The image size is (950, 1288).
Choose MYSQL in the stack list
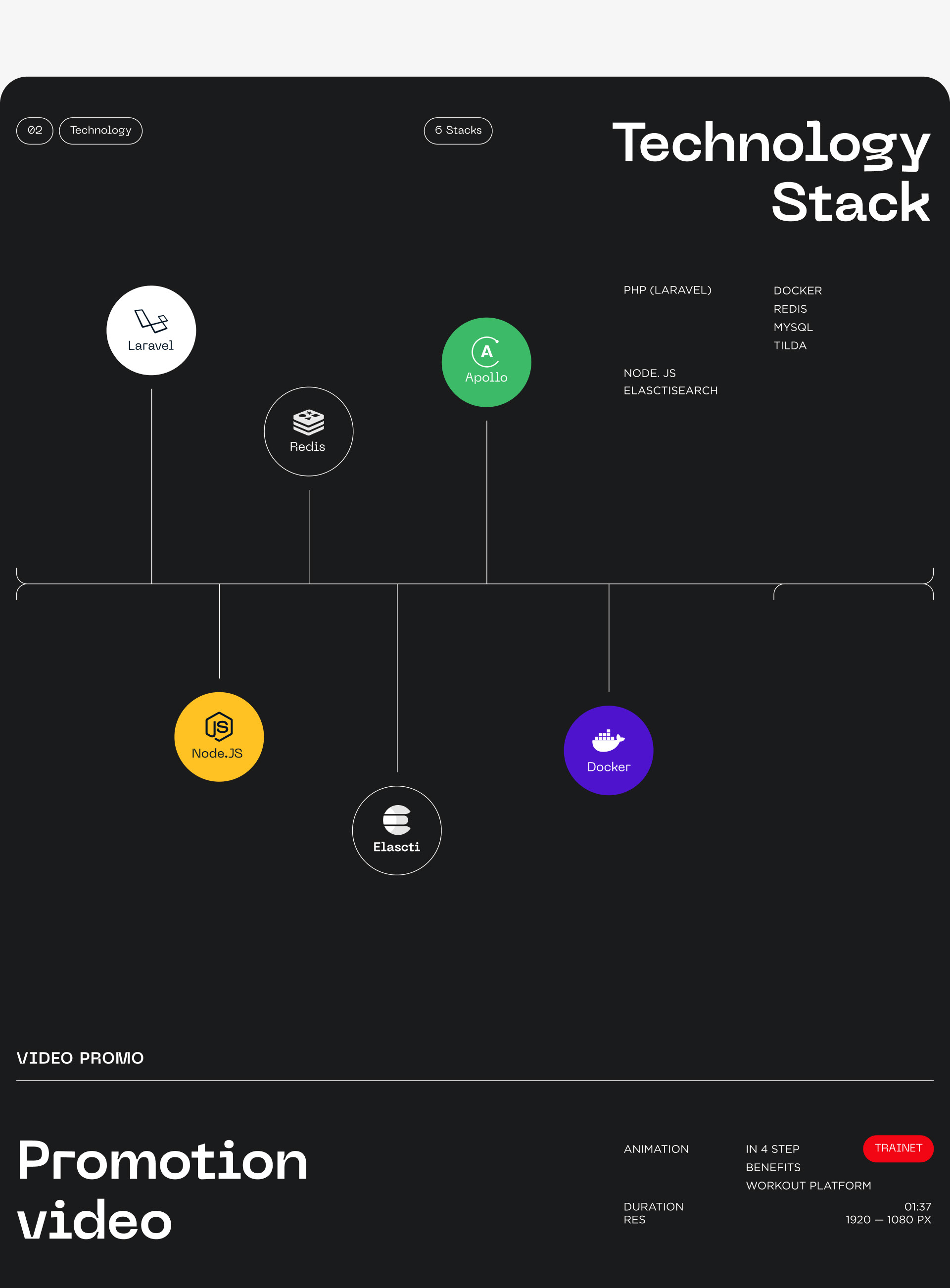pos(793,327)
